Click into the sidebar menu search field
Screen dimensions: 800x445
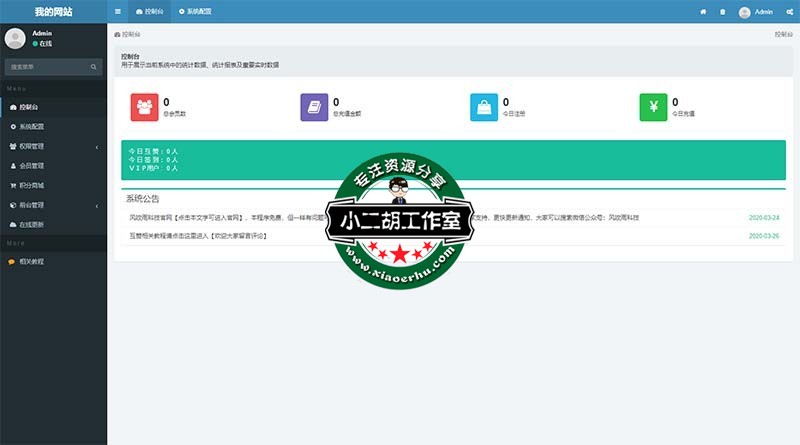[x=45, y=67]
